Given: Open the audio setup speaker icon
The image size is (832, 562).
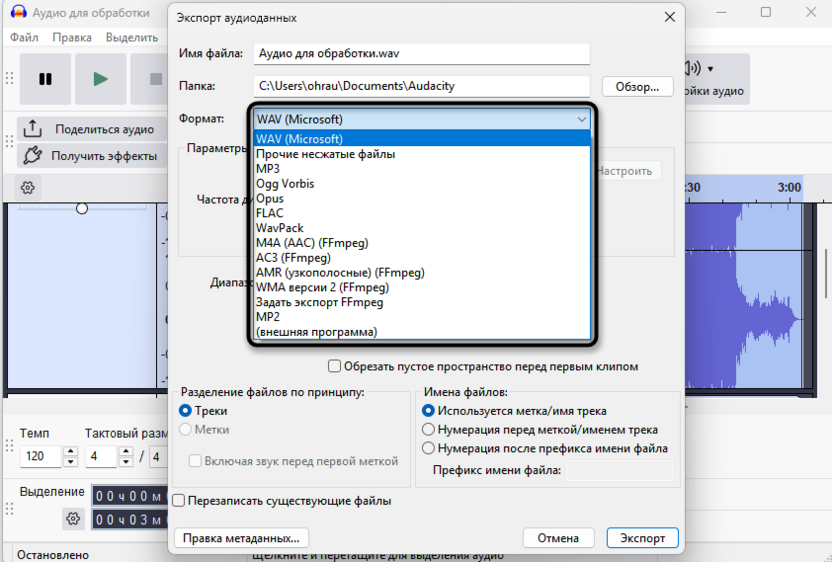Looking at the screenshot, I should tap(692, 68).
